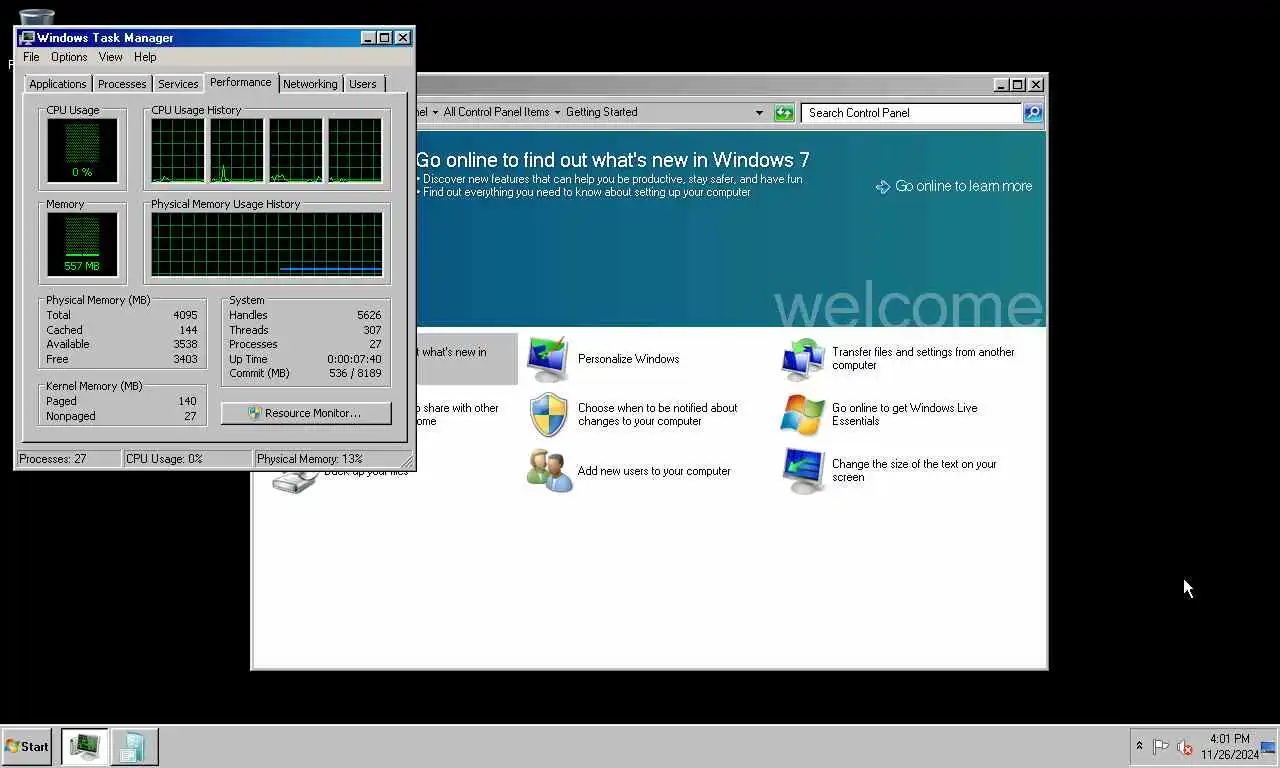Click the taskbar clock showing 4:01 PM
This screenshot has width=1280, height=768.
[x=1229, y=747]
